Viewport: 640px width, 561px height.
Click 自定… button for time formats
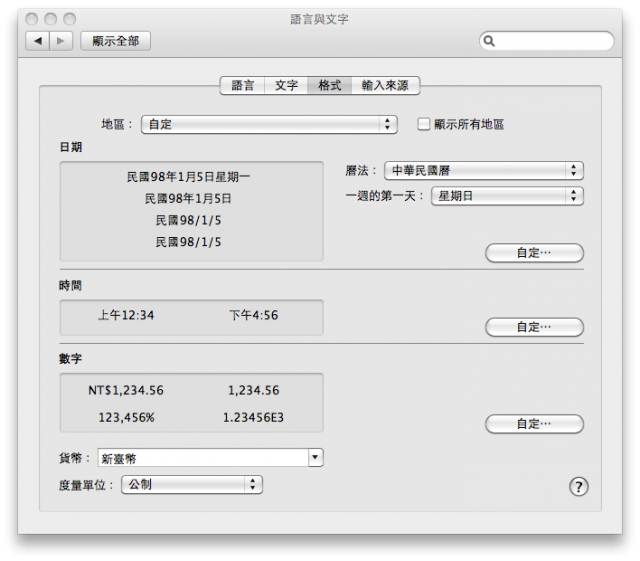tap(534, 327)
